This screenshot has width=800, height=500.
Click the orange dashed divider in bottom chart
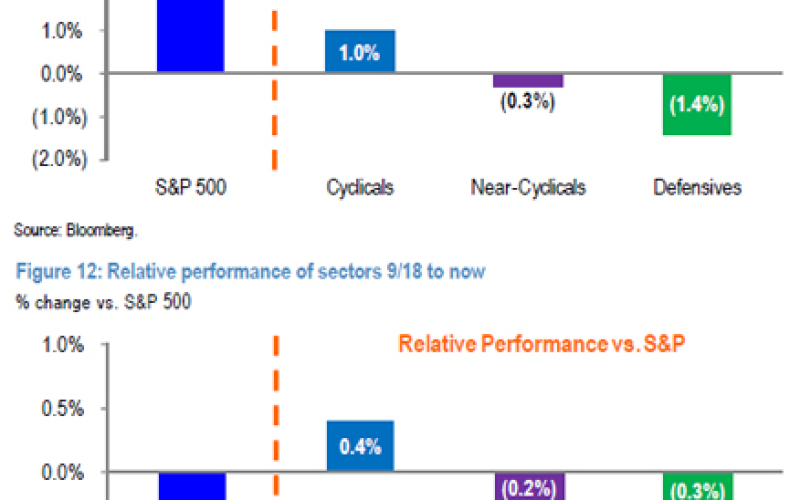click(x=274, y=420)
